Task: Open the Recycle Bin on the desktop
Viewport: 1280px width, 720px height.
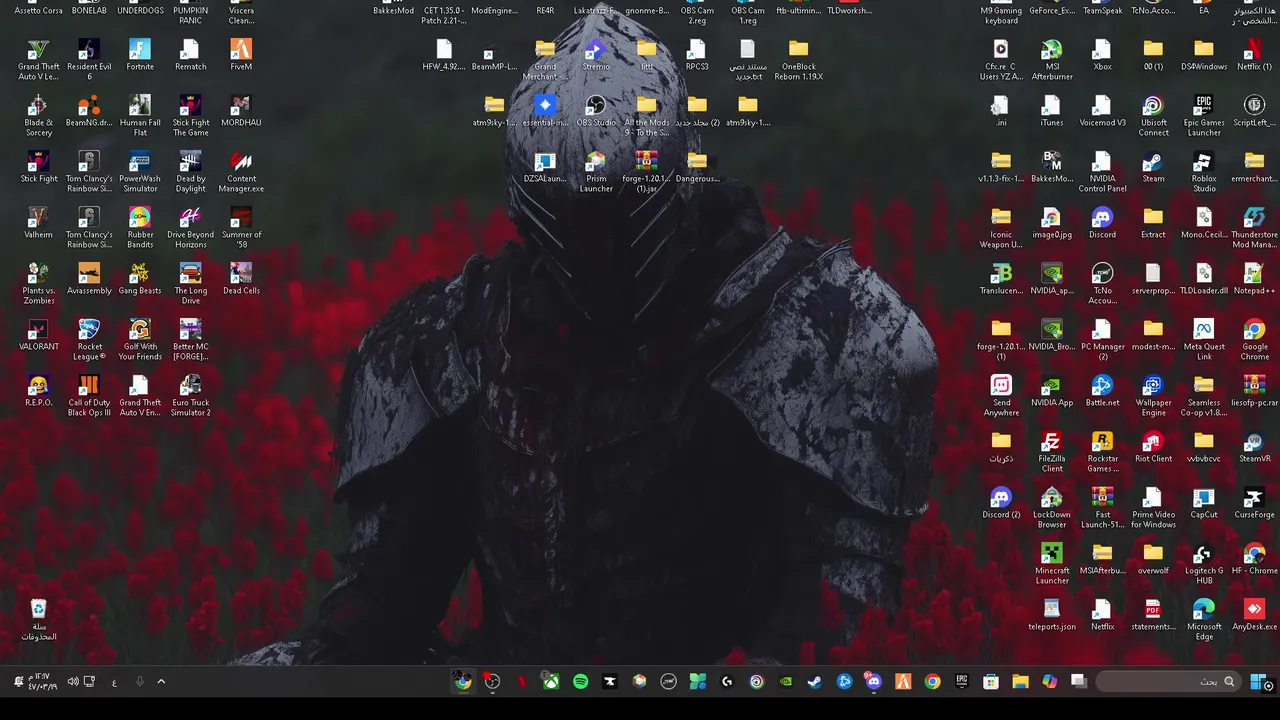Action: tap(38, 620)
